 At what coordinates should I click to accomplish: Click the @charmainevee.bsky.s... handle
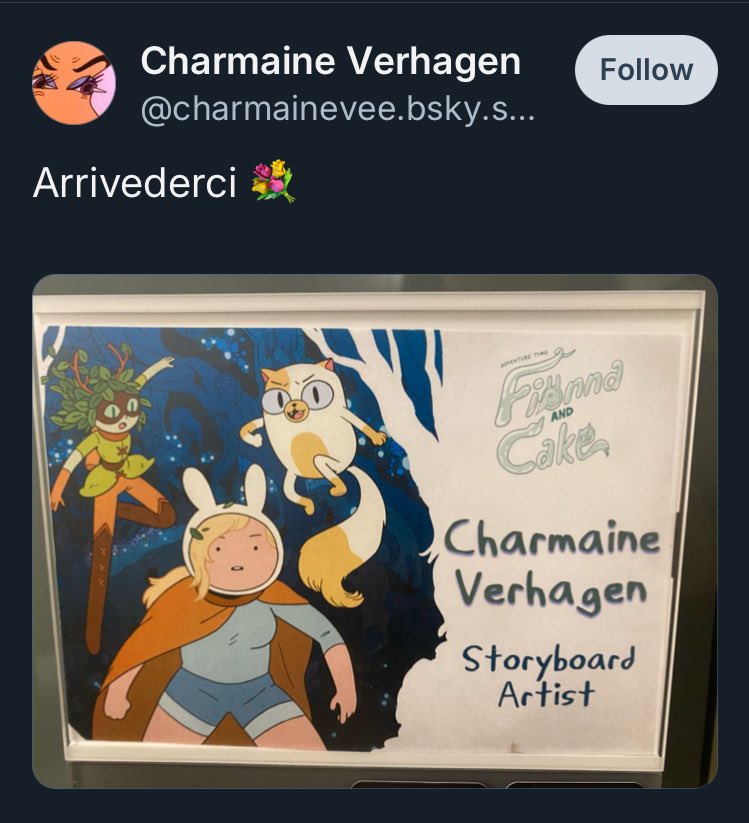tap(337, 109)
